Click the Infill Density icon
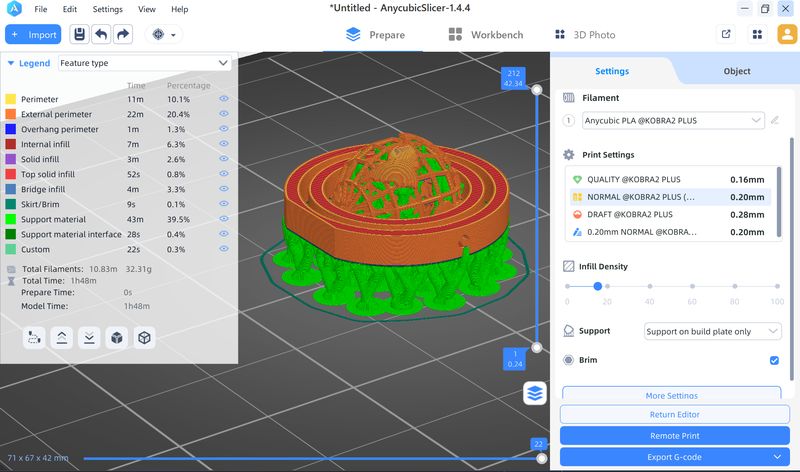 click(x=568, y=266)
